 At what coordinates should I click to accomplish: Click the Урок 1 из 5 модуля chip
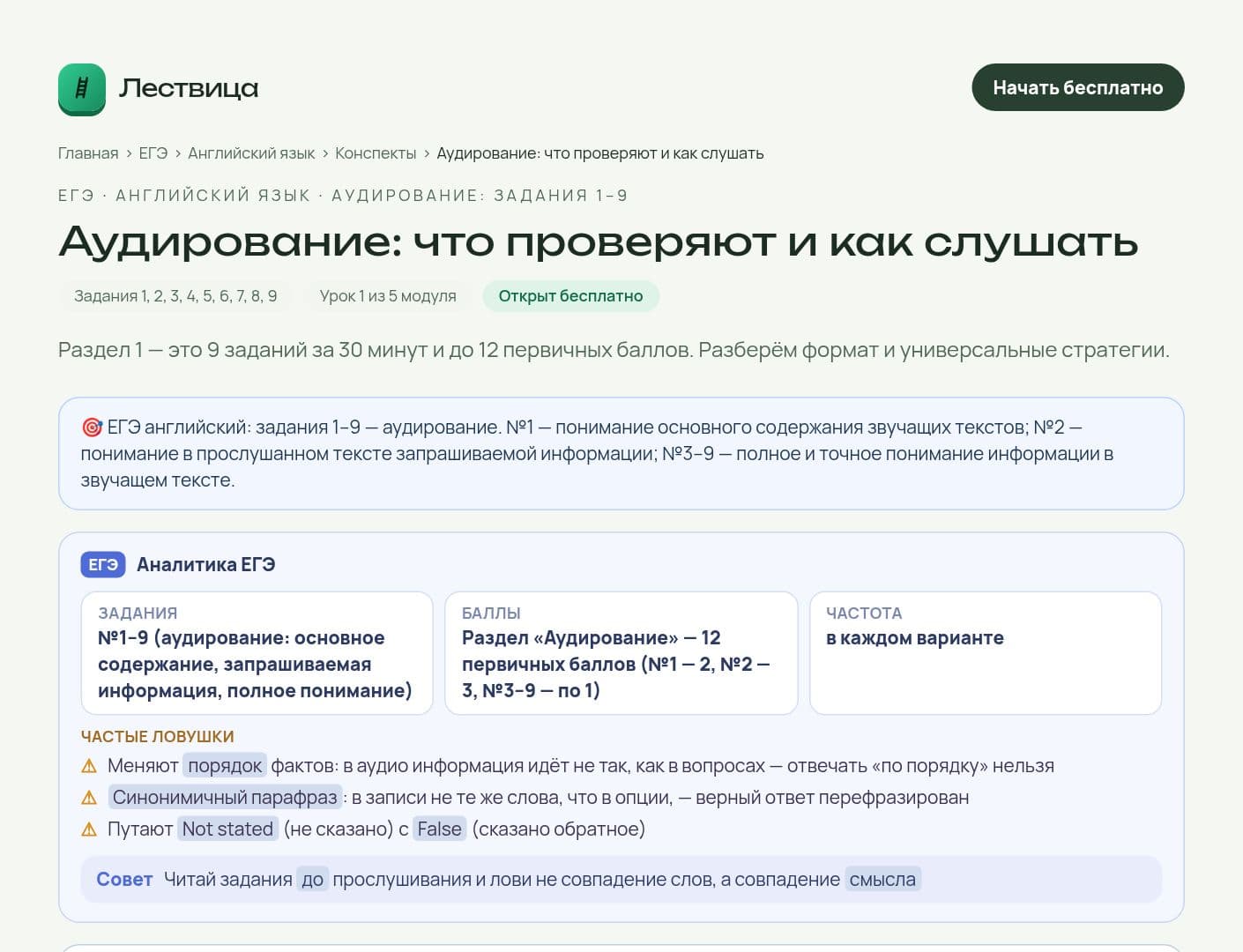388,296
